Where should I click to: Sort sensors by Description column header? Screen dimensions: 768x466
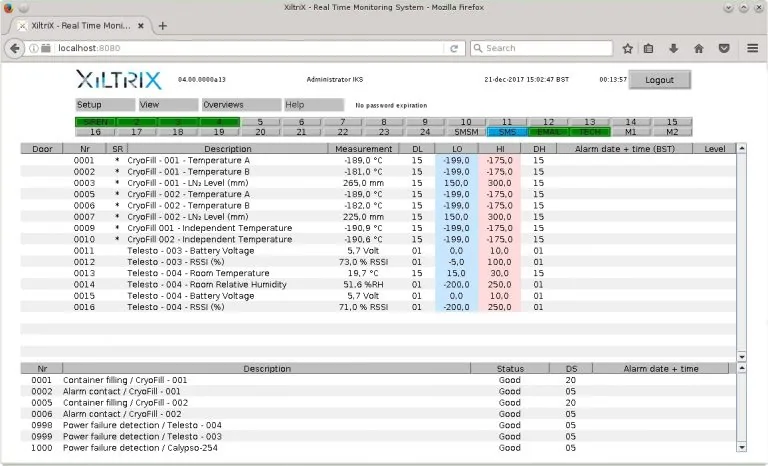coord(228,148)
